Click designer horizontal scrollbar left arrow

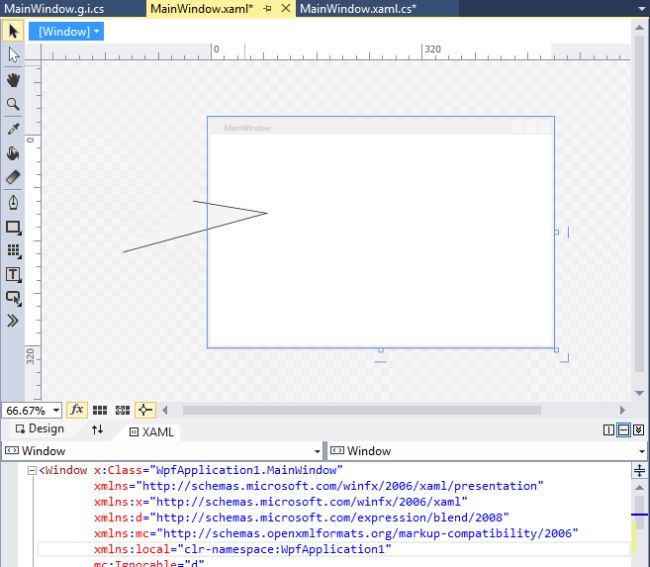click(x=165, y=410)
